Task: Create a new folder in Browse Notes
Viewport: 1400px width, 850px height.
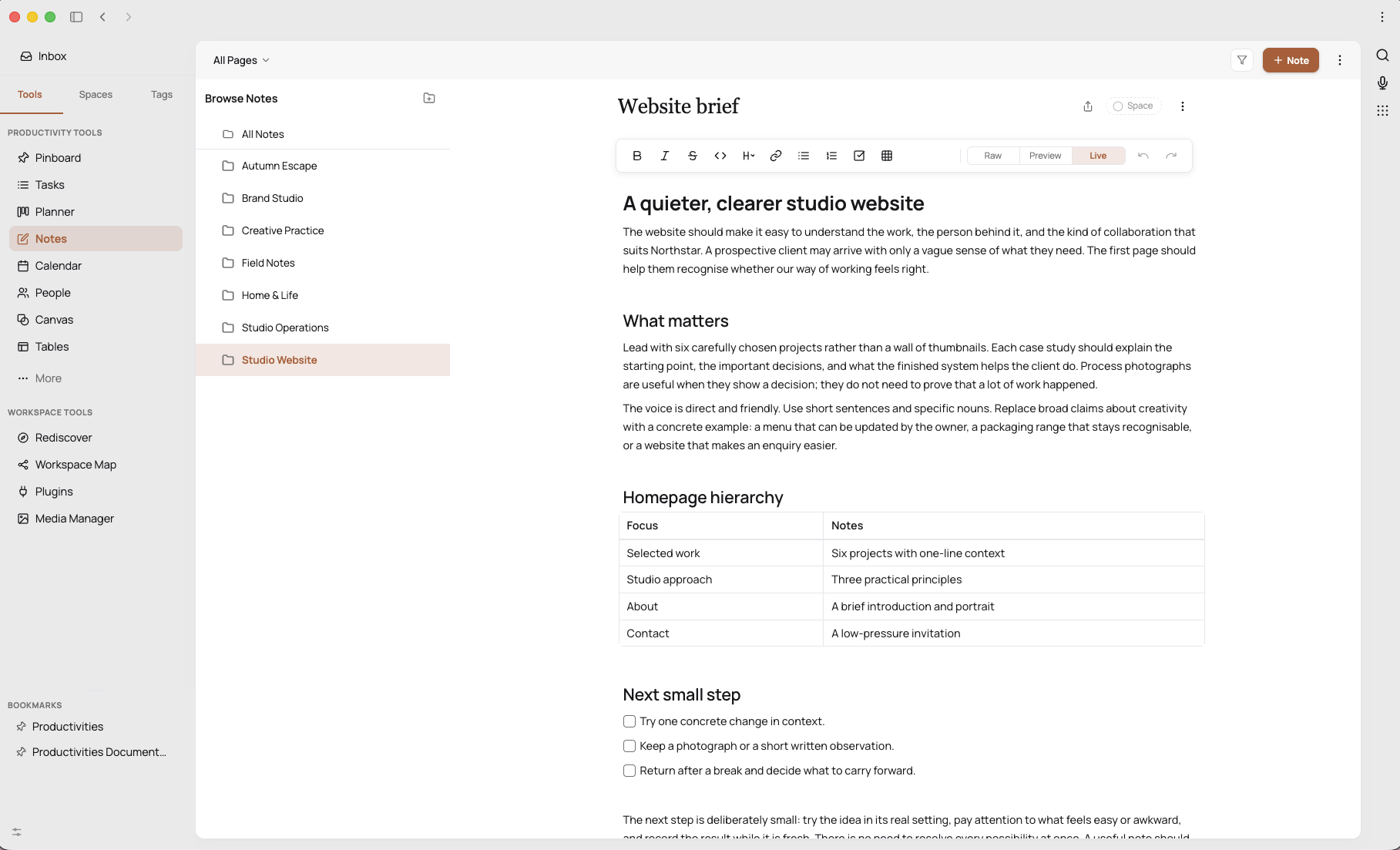Action: coord(429,98)
